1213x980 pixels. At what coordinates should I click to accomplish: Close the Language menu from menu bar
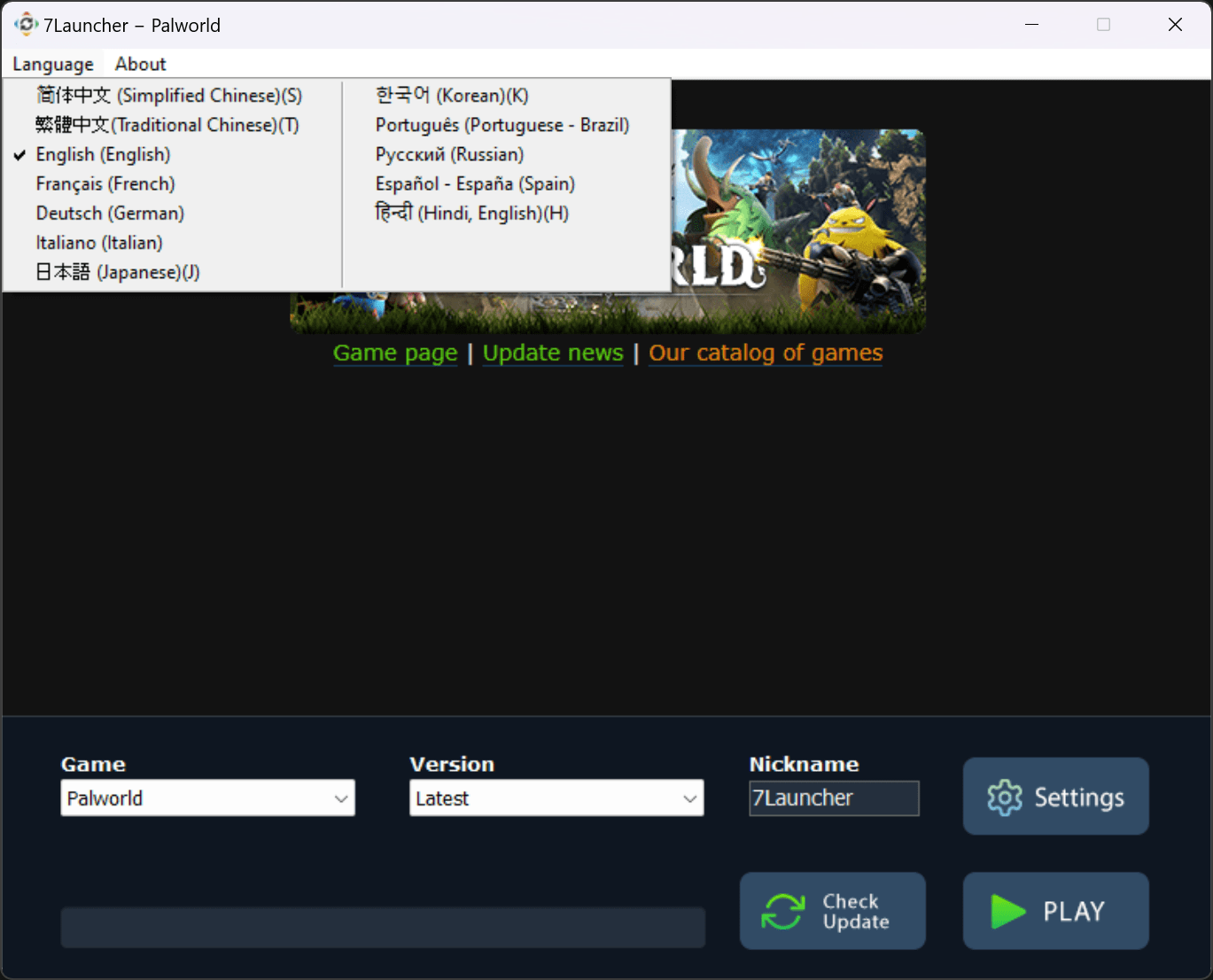[x=53, y=64]
